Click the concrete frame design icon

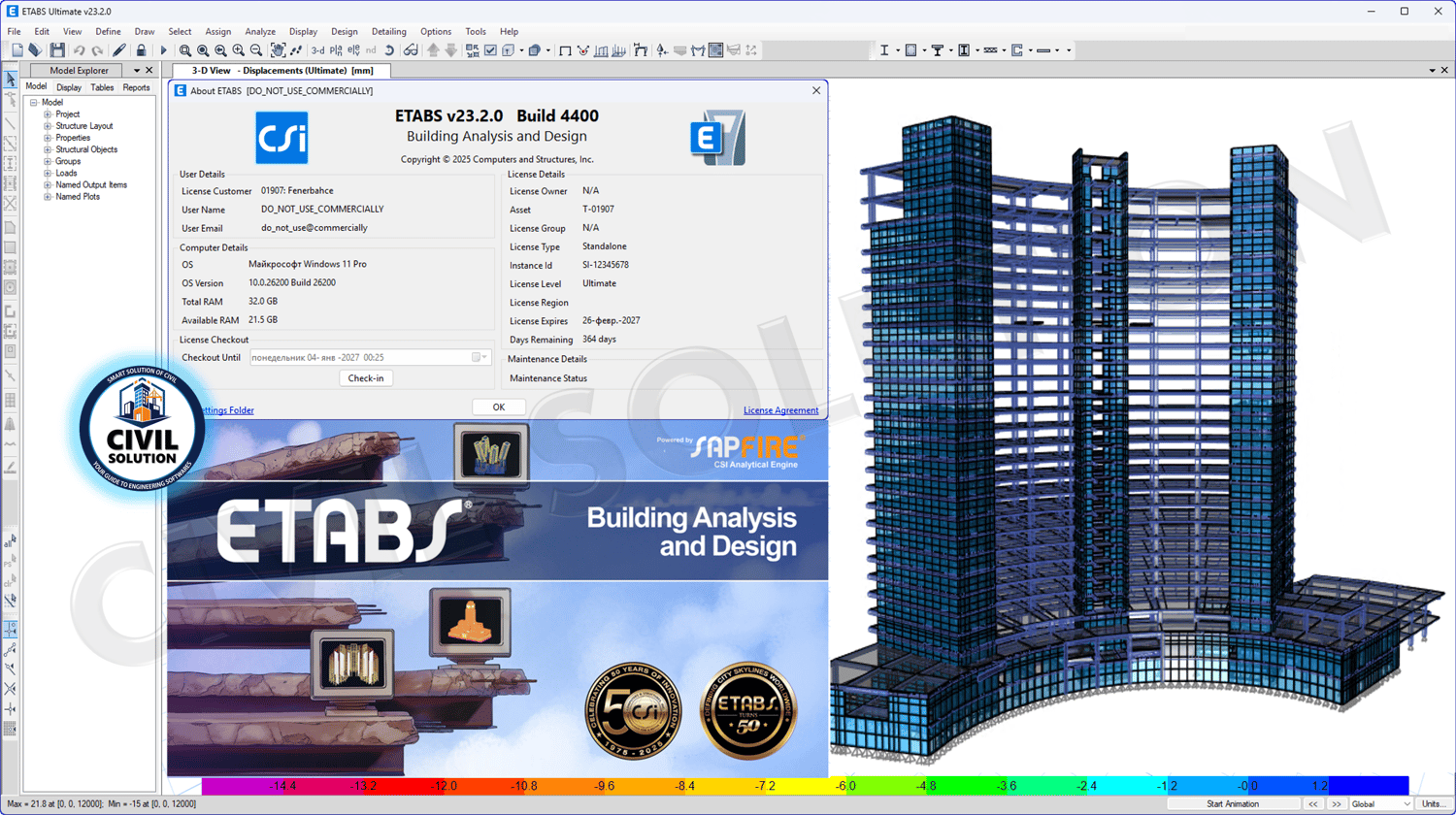point(910,50)
